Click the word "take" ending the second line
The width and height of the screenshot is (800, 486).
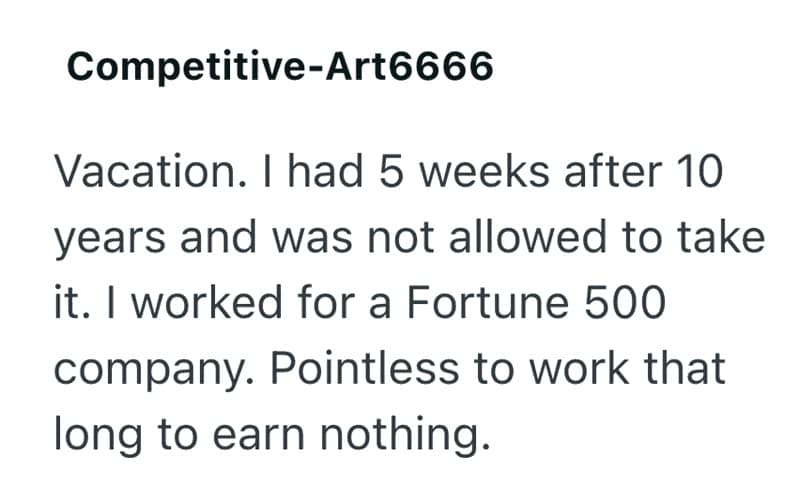point(722,240)
